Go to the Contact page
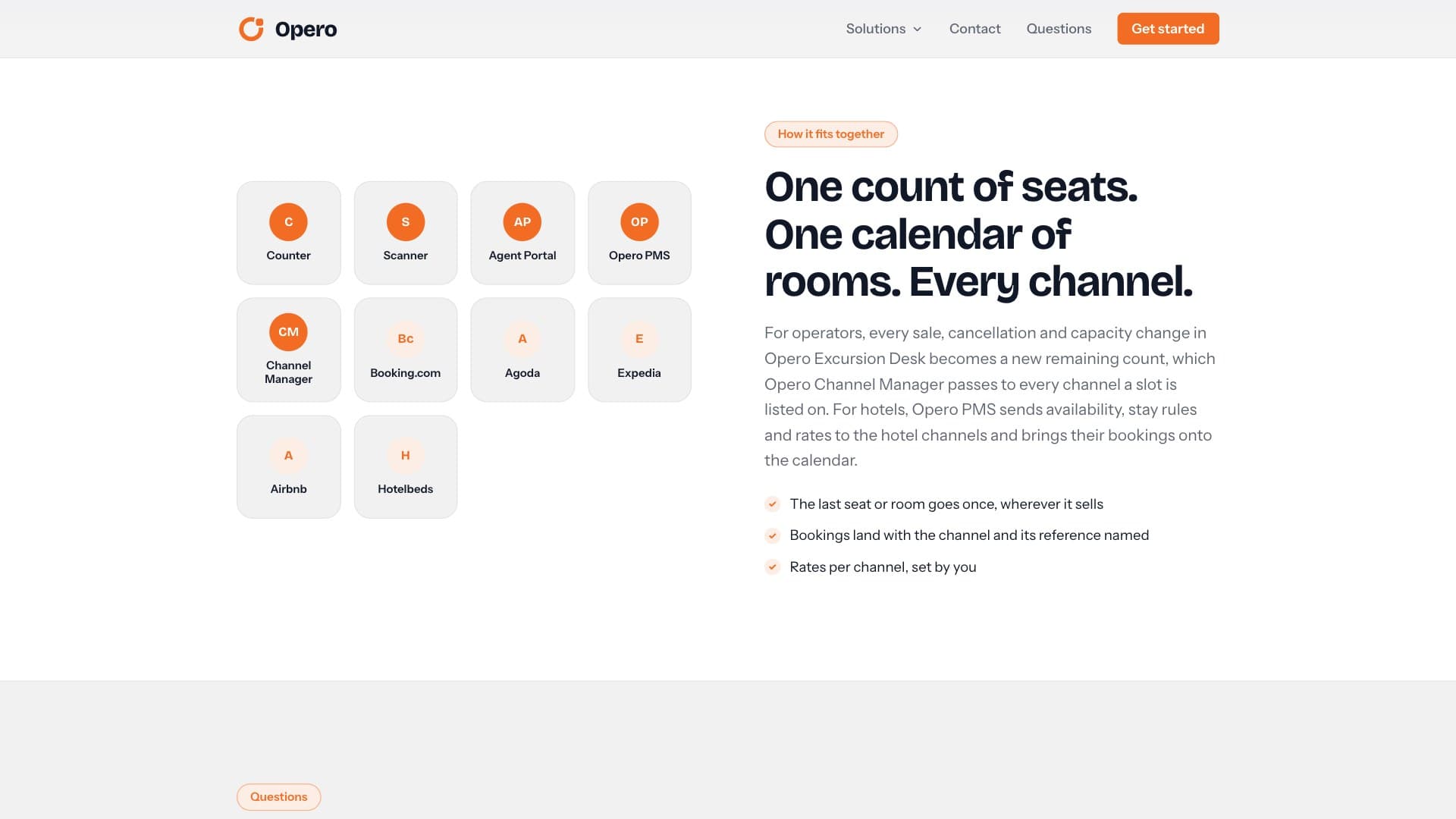 (x=975, y=29)
